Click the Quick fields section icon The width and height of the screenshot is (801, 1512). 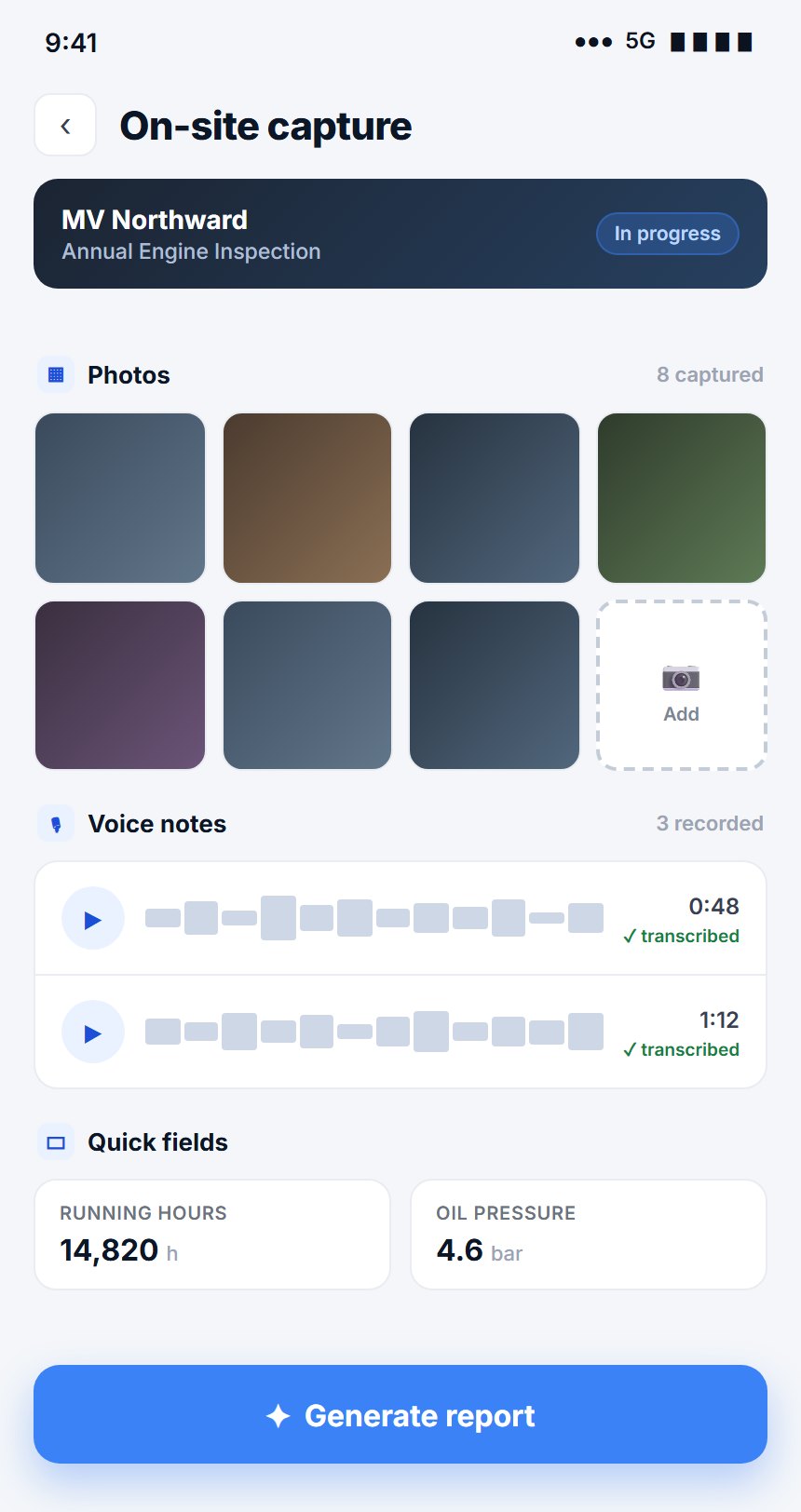pyautogui.click(x=56, y=1142)
